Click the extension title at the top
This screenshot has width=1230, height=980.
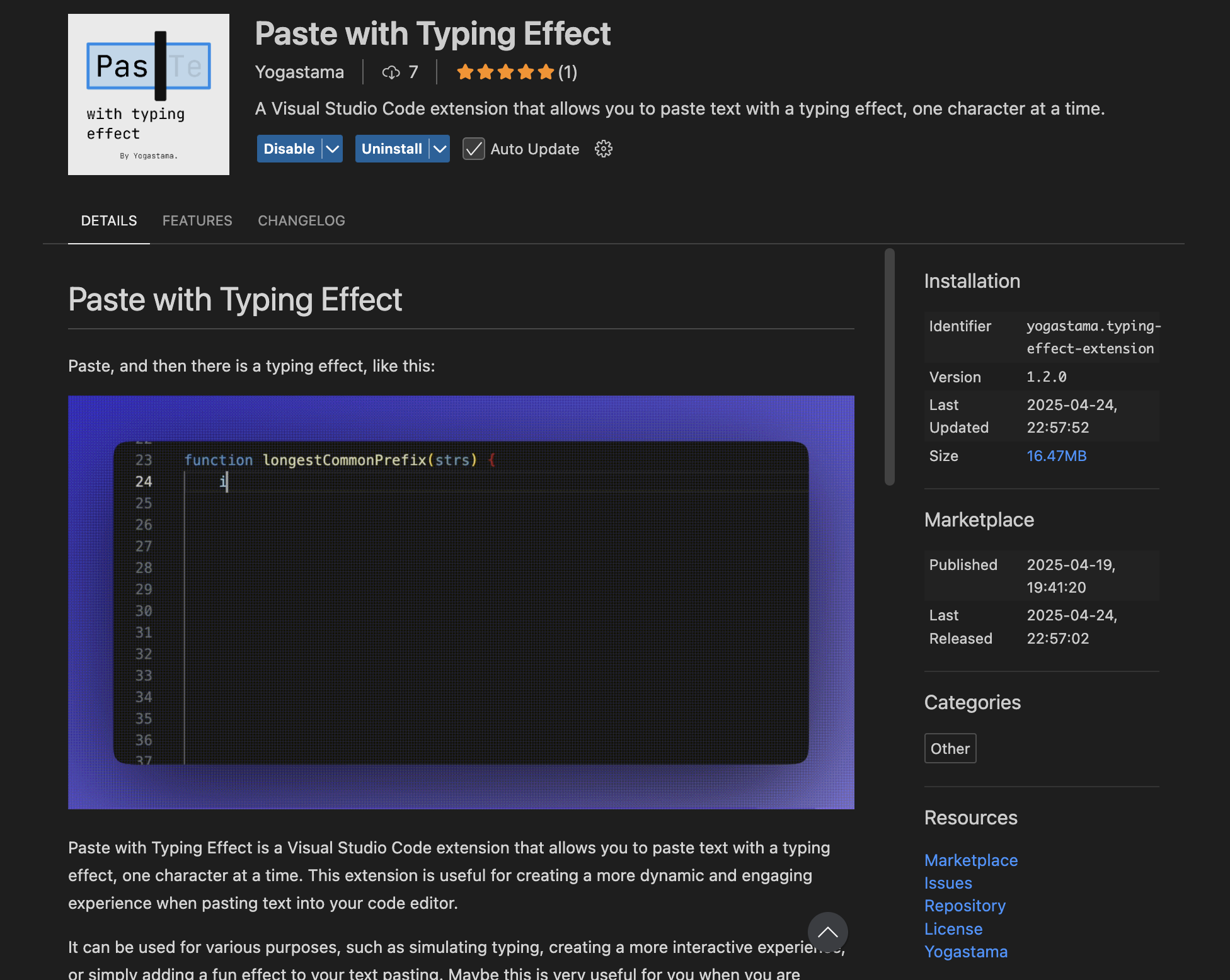pyautogui.click(x=433, y=34)
